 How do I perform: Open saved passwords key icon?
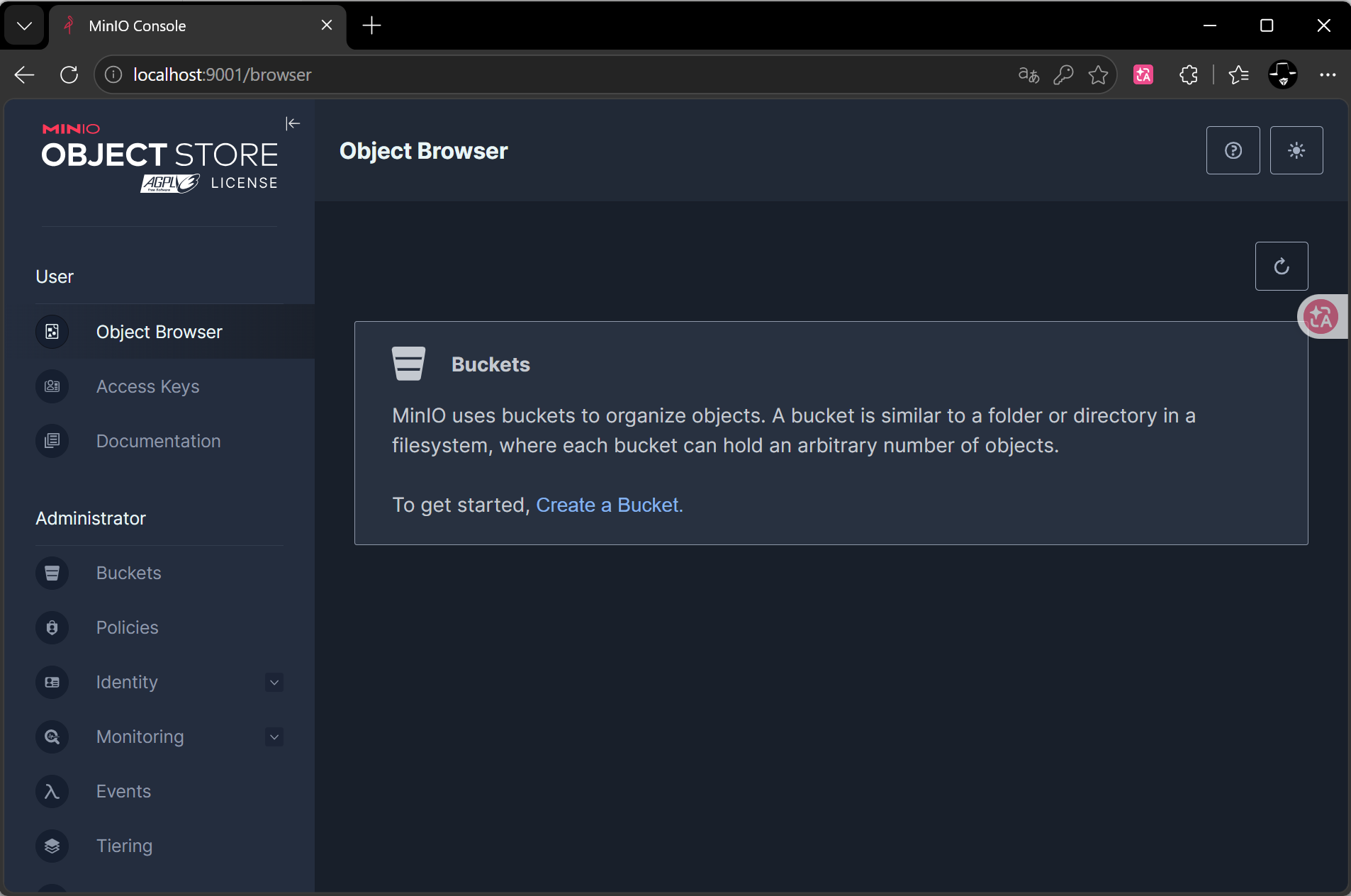point(1063,74)
